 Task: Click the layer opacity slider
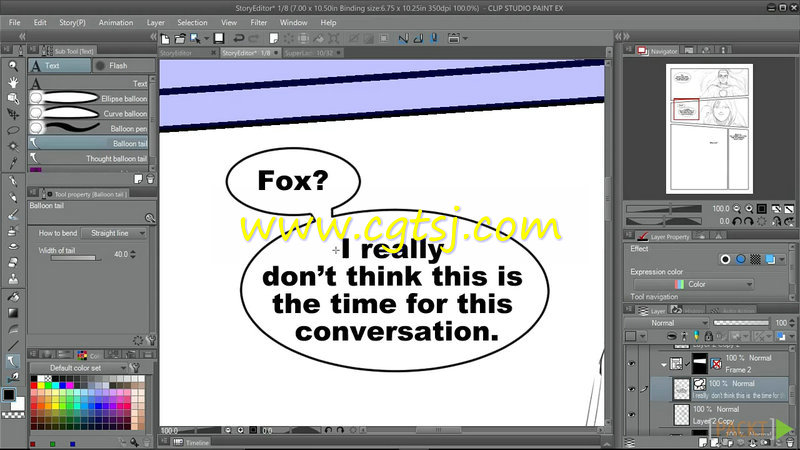coord(741,323)
